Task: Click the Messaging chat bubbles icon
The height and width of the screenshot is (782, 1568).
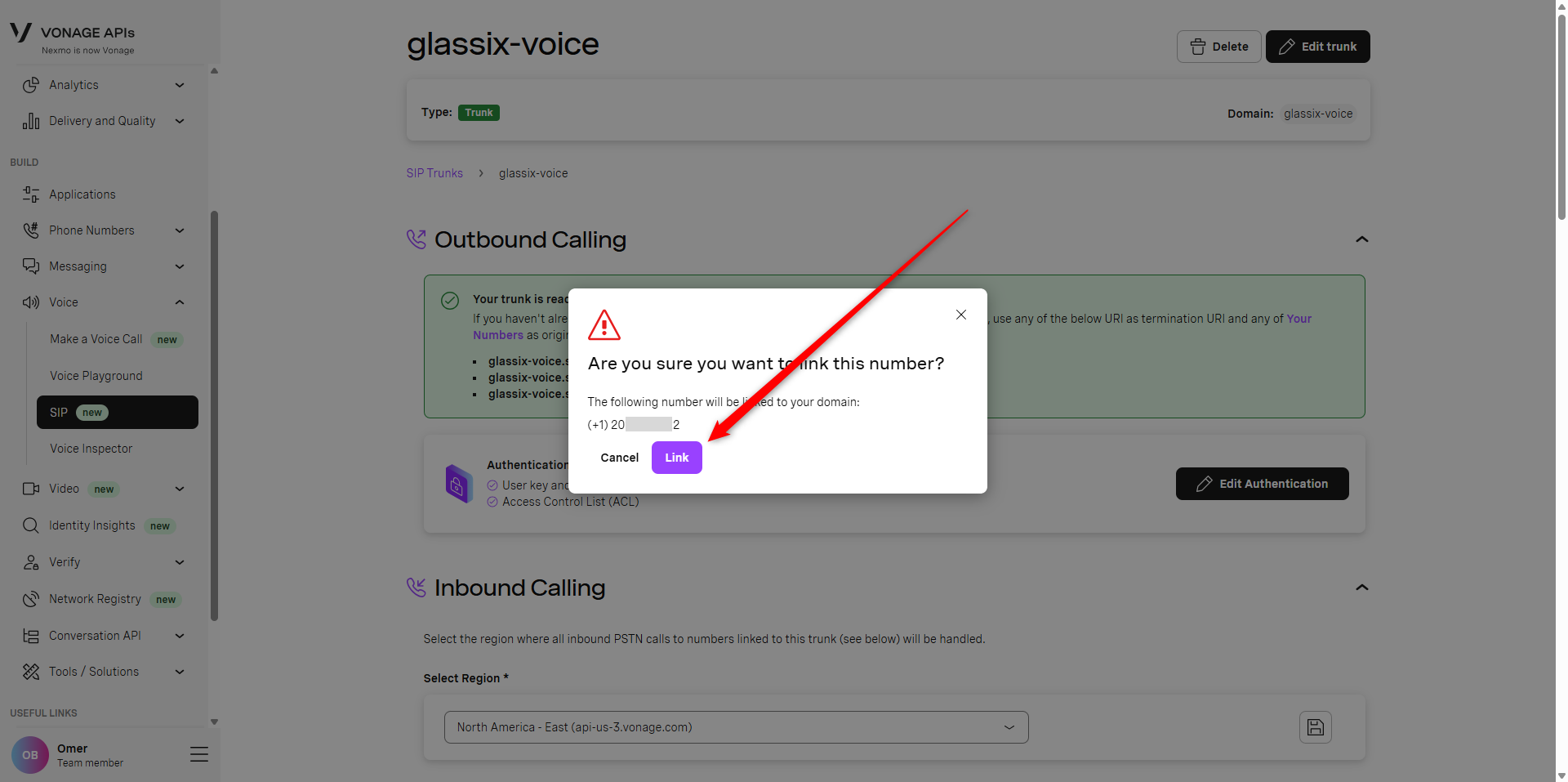Action: pos(31,266)
